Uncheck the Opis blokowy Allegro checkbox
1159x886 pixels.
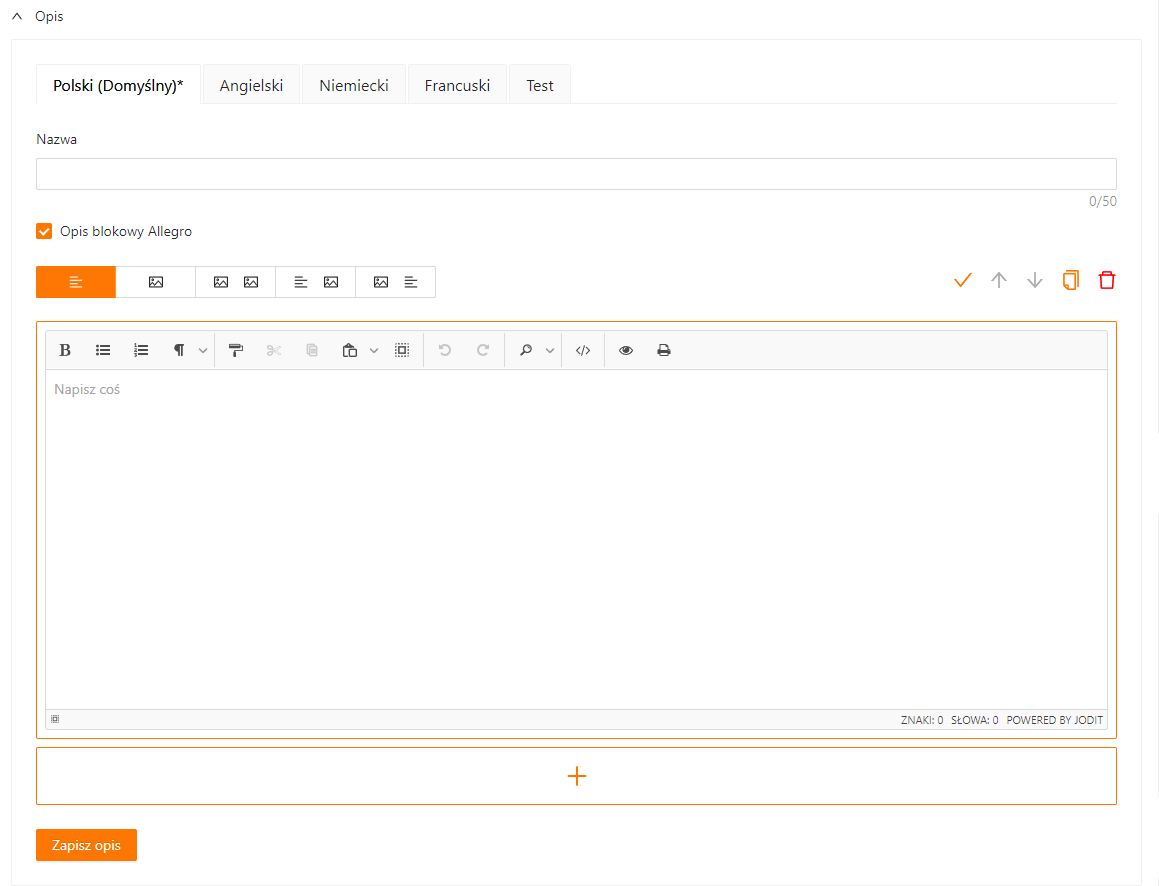44,232
